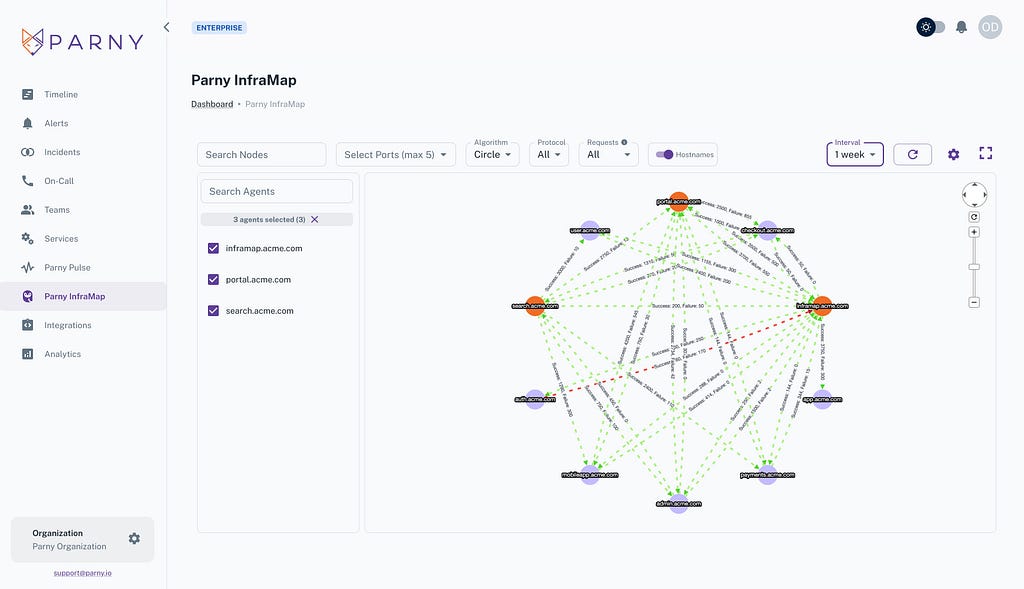Image resolution: width=1024 pixels, height=589 pixels.
Task: Uncheck search.acme.com agent
Action: (213, 311)
